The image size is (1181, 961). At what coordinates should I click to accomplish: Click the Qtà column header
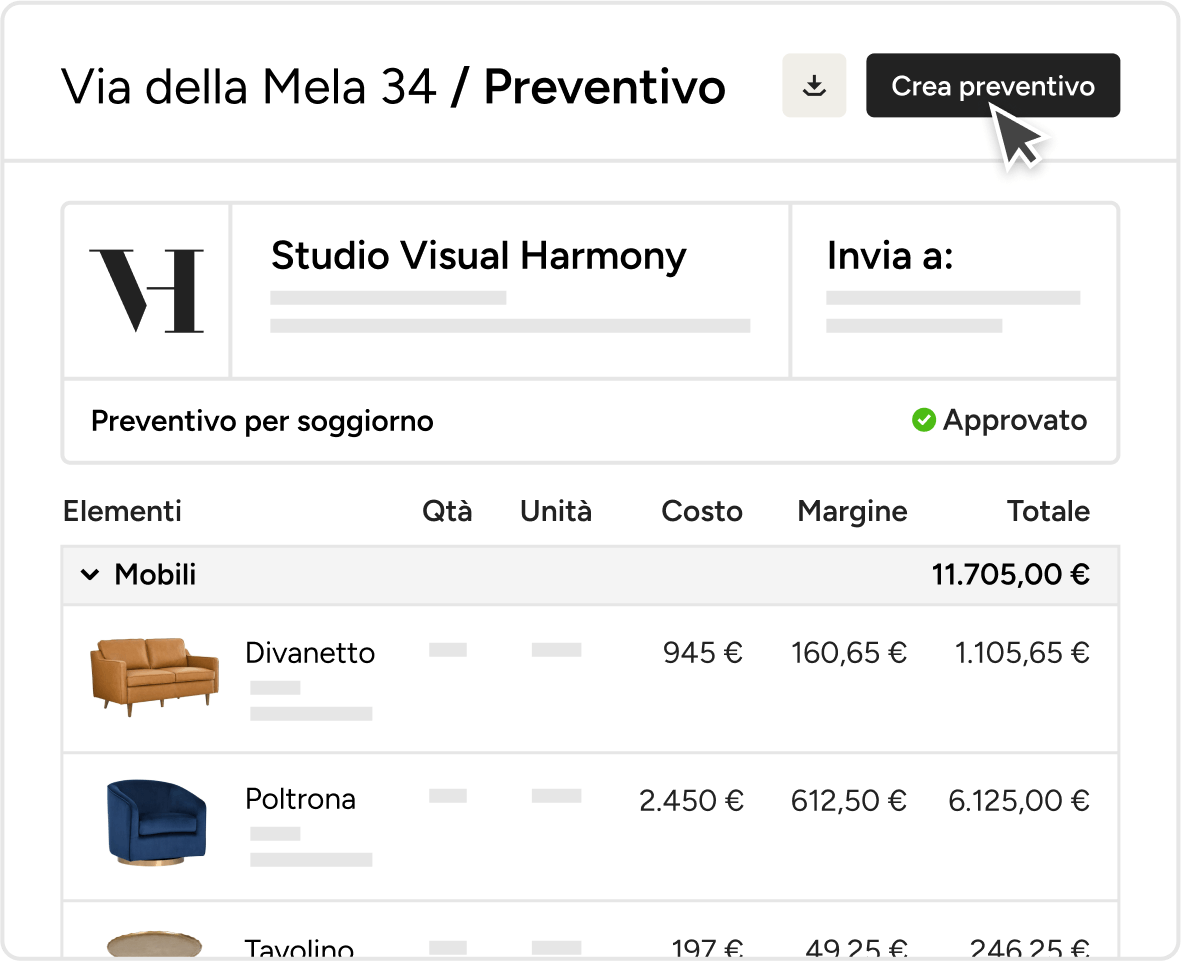coord(447,511)
